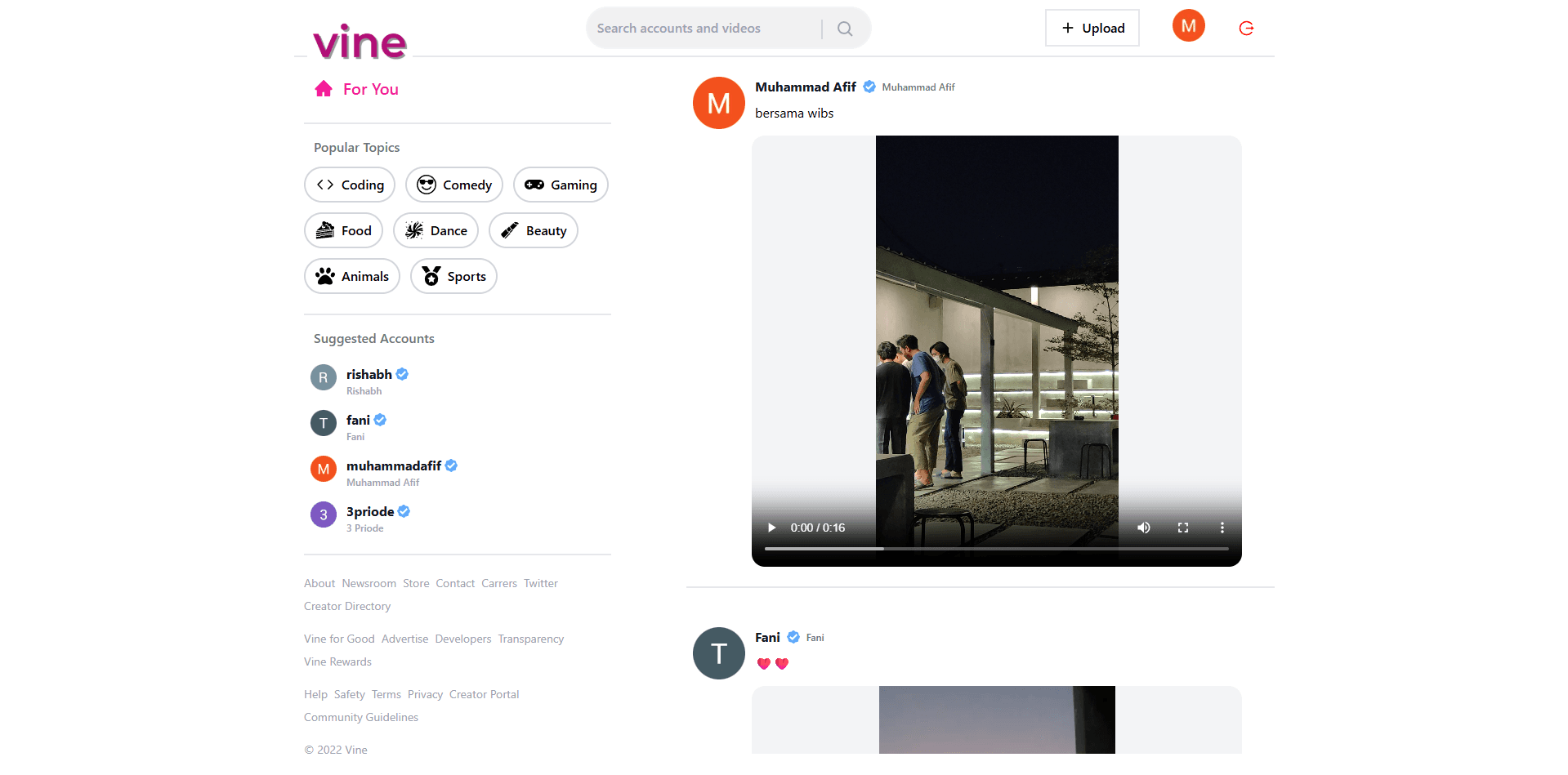Open the Coding topic

tap(349, 185)
